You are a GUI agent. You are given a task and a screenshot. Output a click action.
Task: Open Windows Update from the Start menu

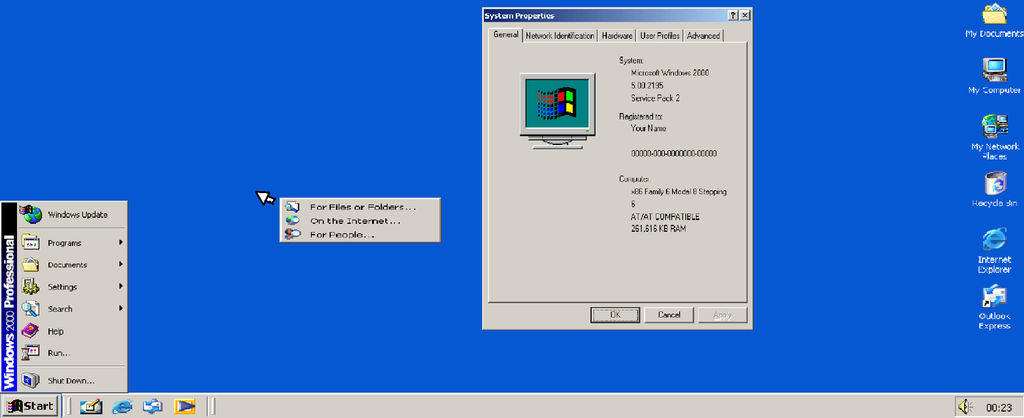[72, 214]
